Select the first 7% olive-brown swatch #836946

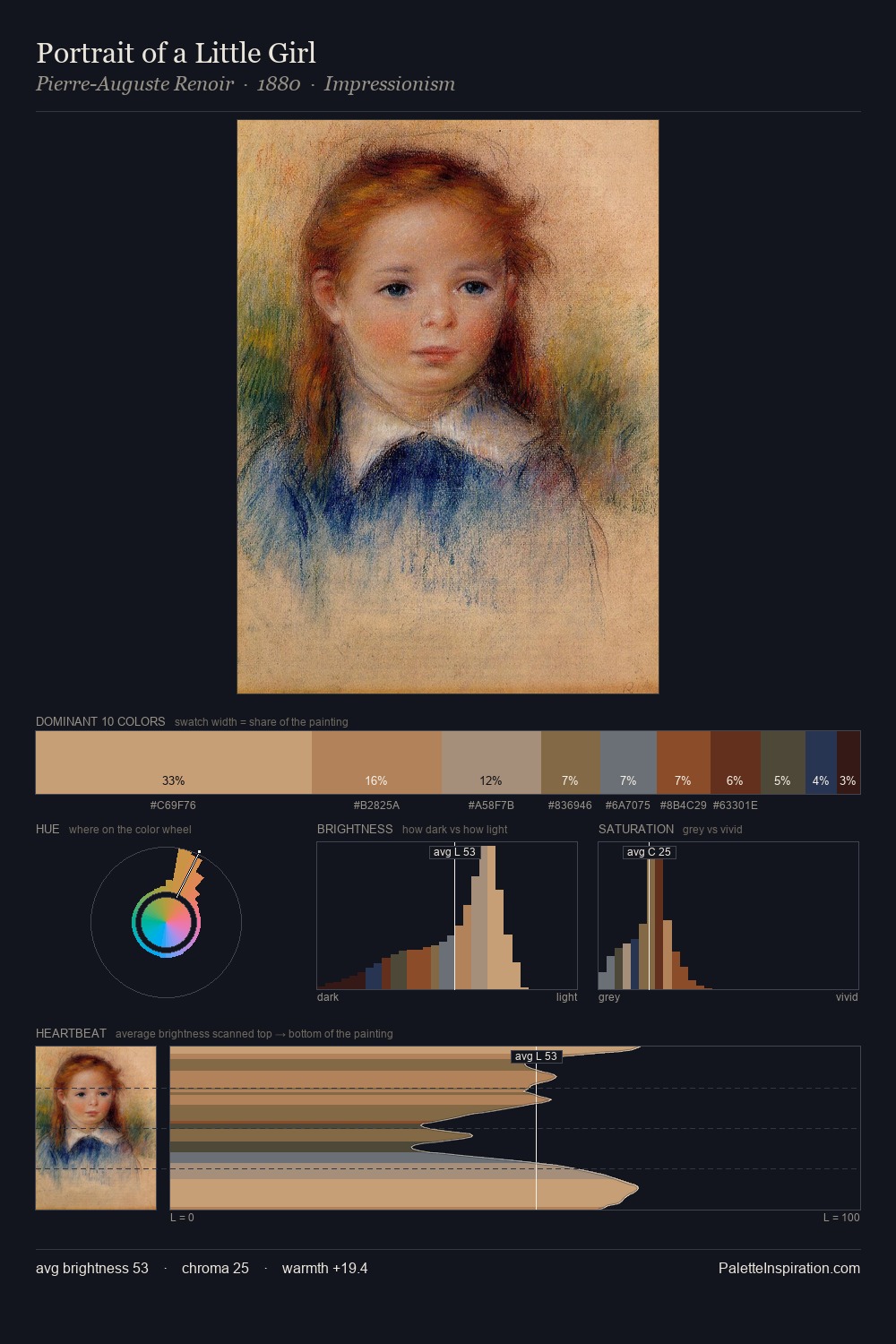click(x=571, y=762)
